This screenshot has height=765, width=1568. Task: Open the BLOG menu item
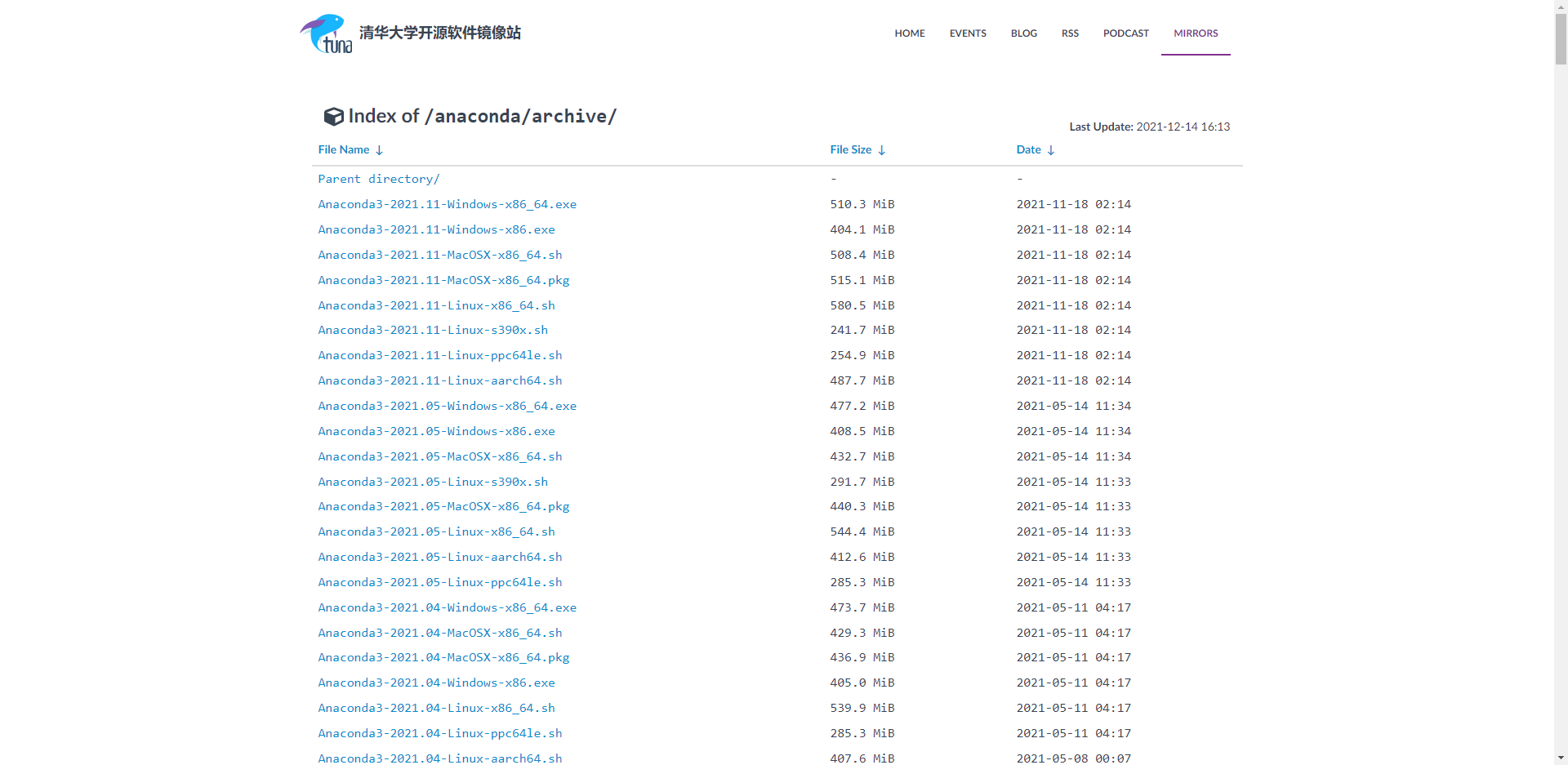(1024, 33)
